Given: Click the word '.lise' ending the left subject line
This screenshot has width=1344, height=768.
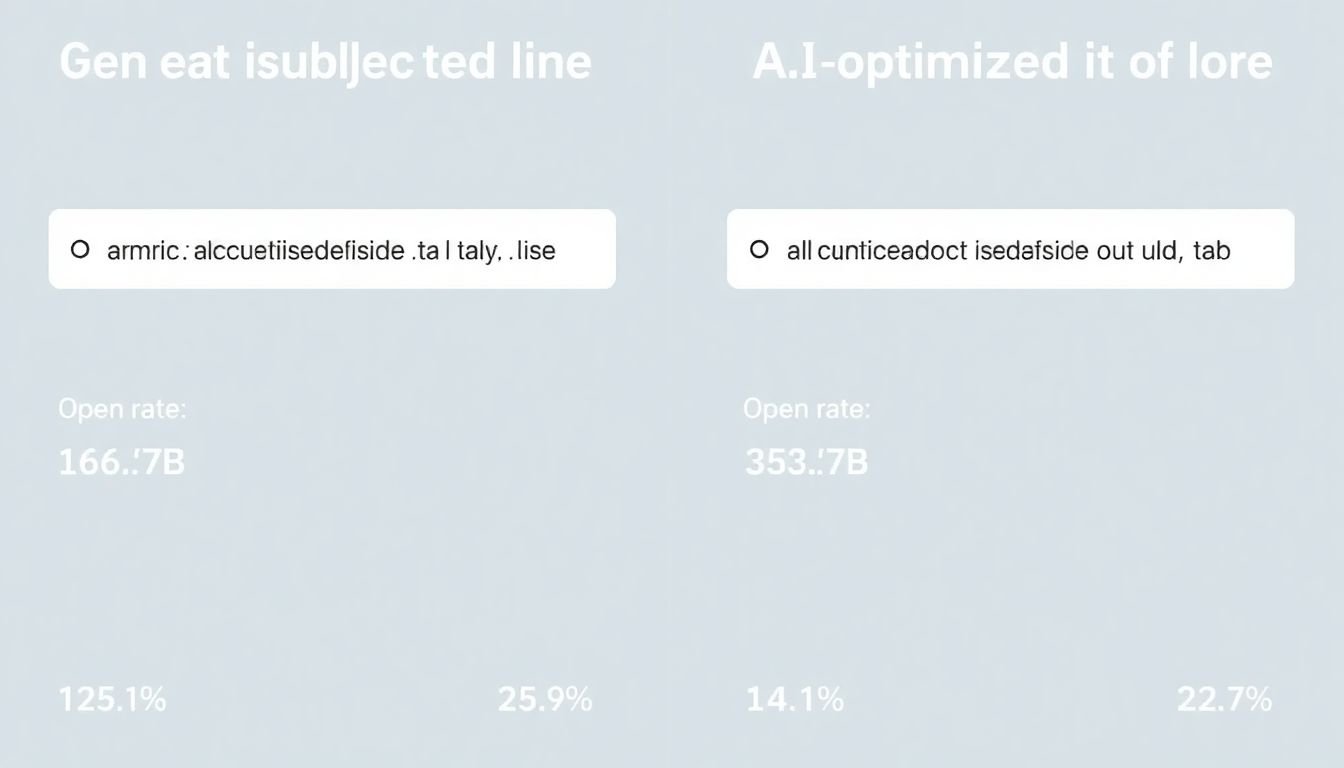Looking at the screenshot, I should pos(533,250).
